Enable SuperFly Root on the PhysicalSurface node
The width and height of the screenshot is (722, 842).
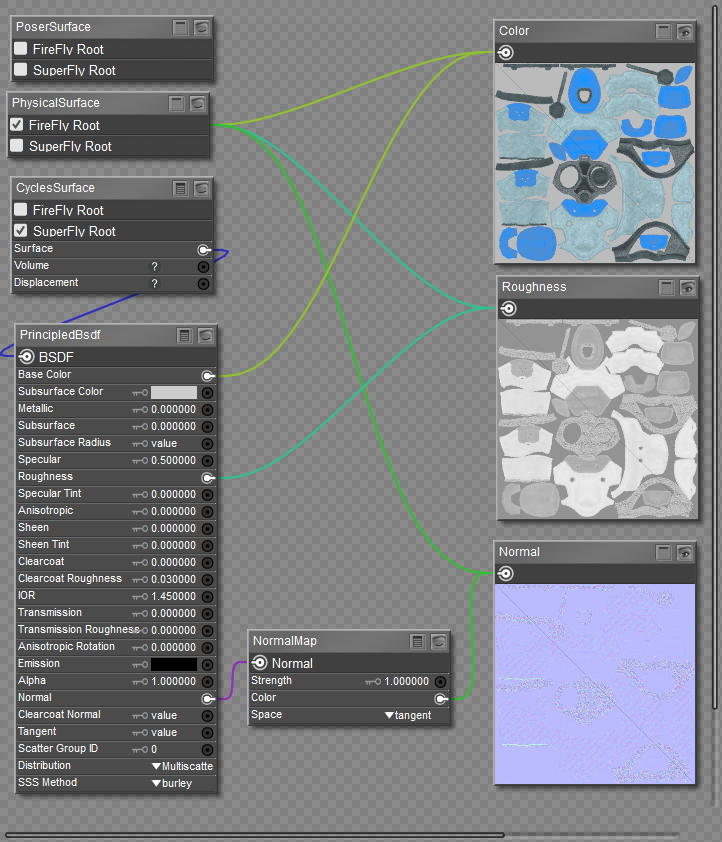[x=17, y=146]
